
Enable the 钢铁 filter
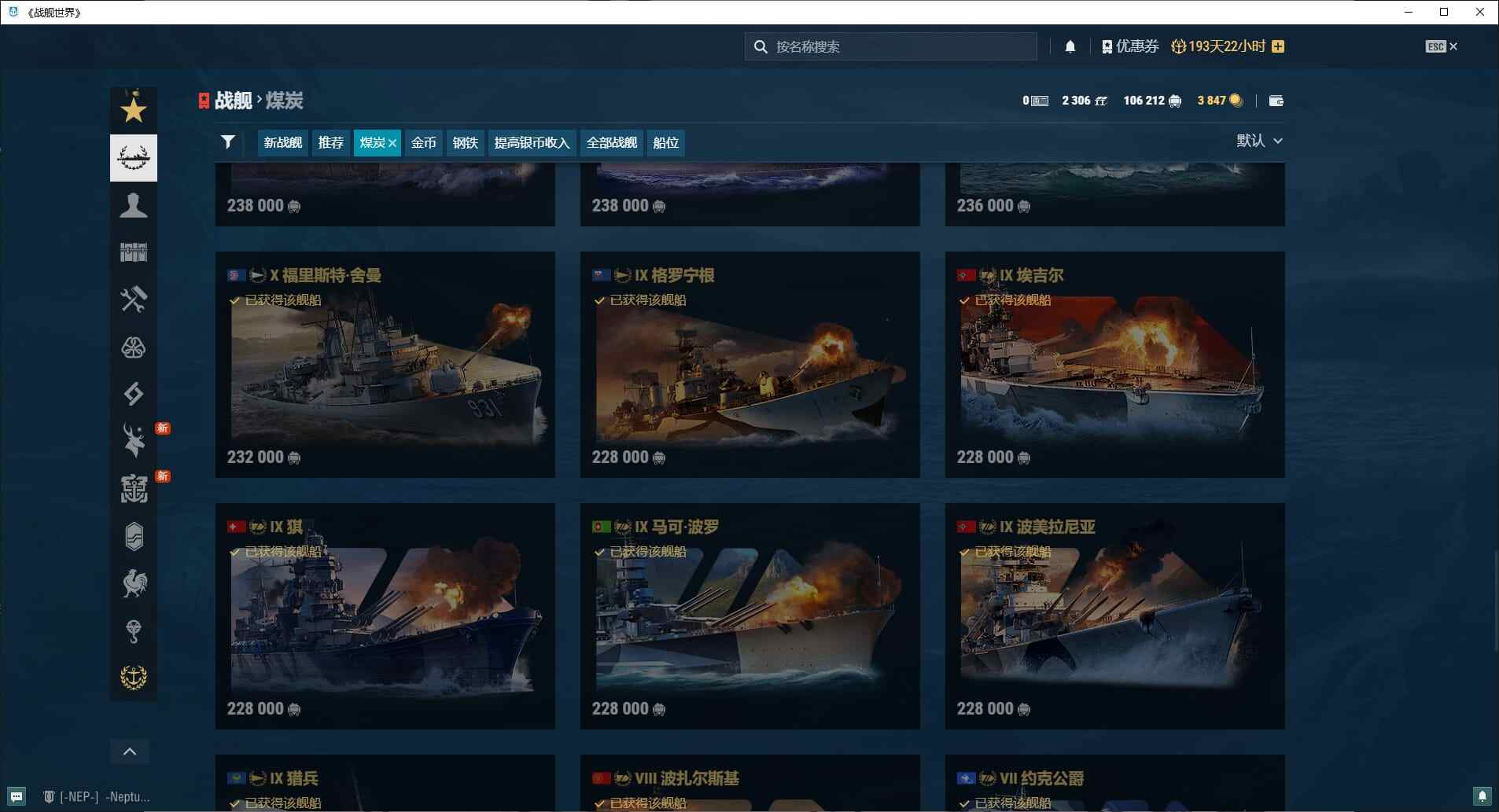[x=464, y=142]
